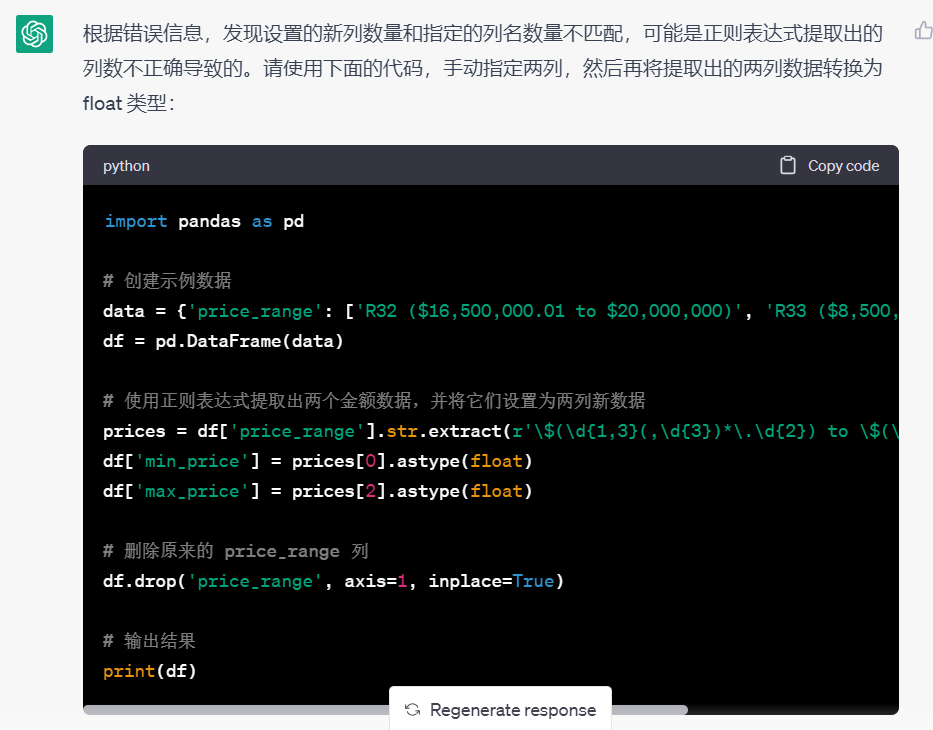Click the line starting 'data = {'
933x730 pixels.
[x=500, y=311]
